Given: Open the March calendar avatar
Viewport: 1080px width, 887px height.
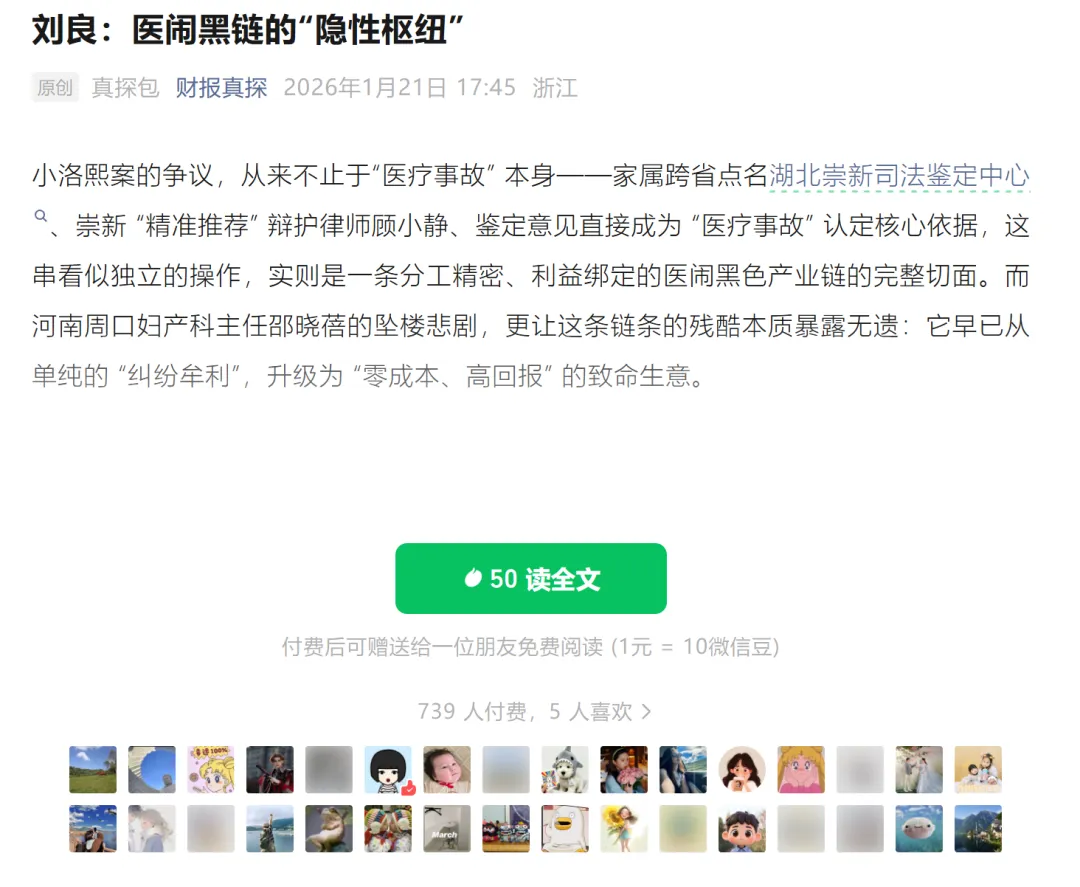Looking at the screenshot, I should (x=447, y=828).
